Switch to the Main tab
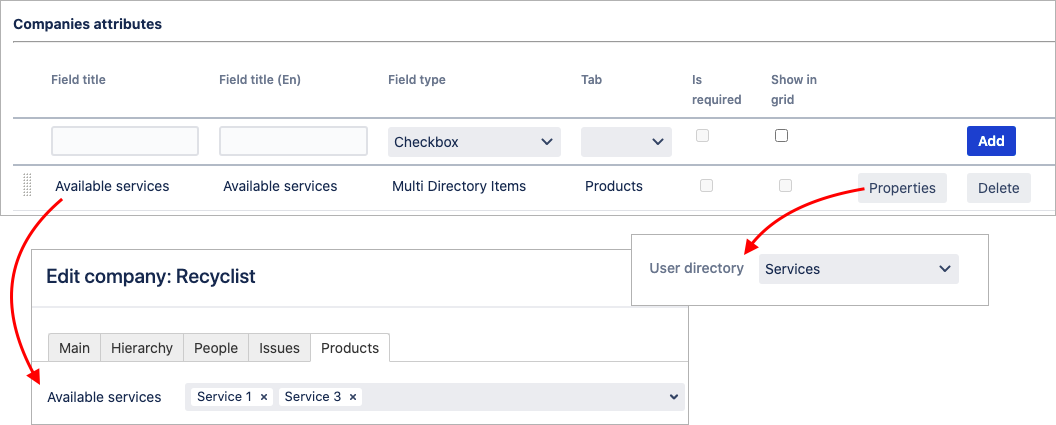This screenshot has height=425, width=1056. [x=74, y=348]
